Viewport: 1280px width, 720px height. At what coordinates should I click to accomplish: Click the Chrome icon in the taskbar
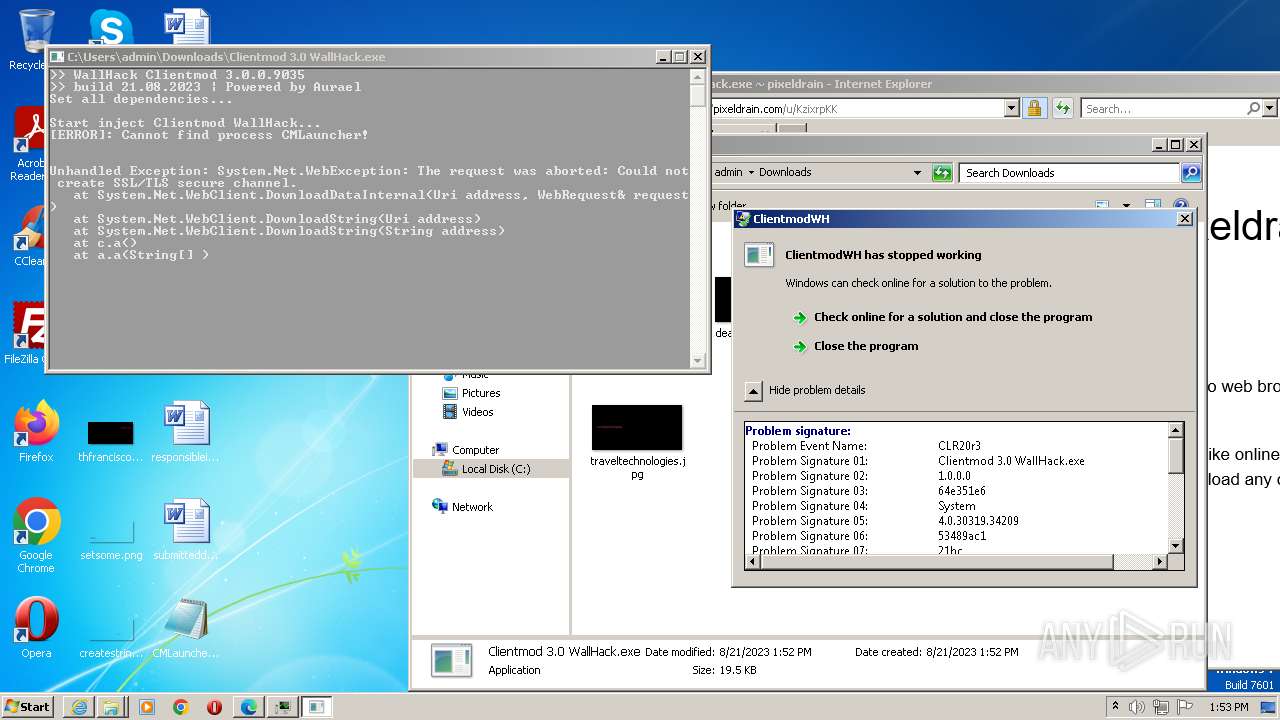pyautogui.click(x=180, y=707)
